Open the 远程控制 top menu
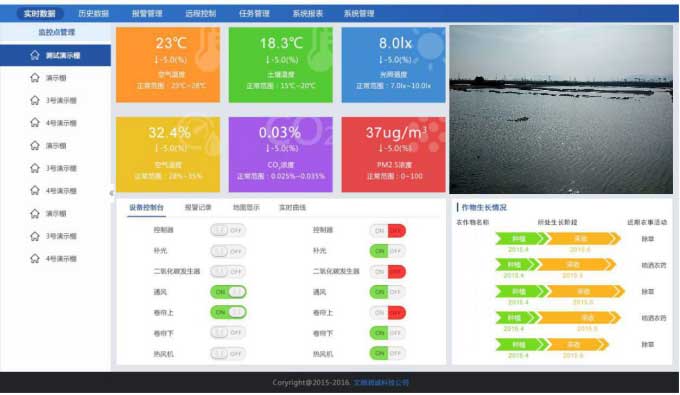 200,13
